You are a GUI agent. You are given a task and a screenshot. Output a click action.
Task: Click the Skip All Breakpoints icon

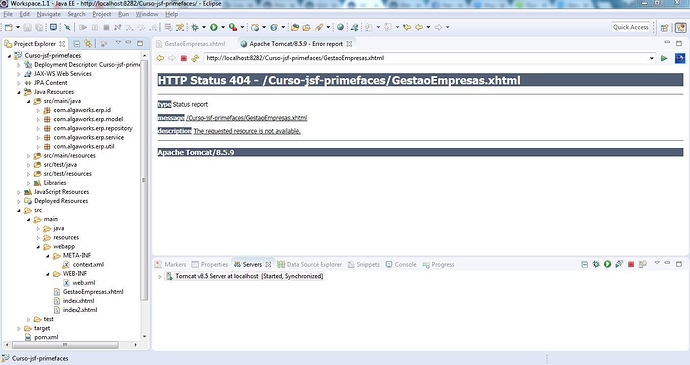(x=67, y=27)
